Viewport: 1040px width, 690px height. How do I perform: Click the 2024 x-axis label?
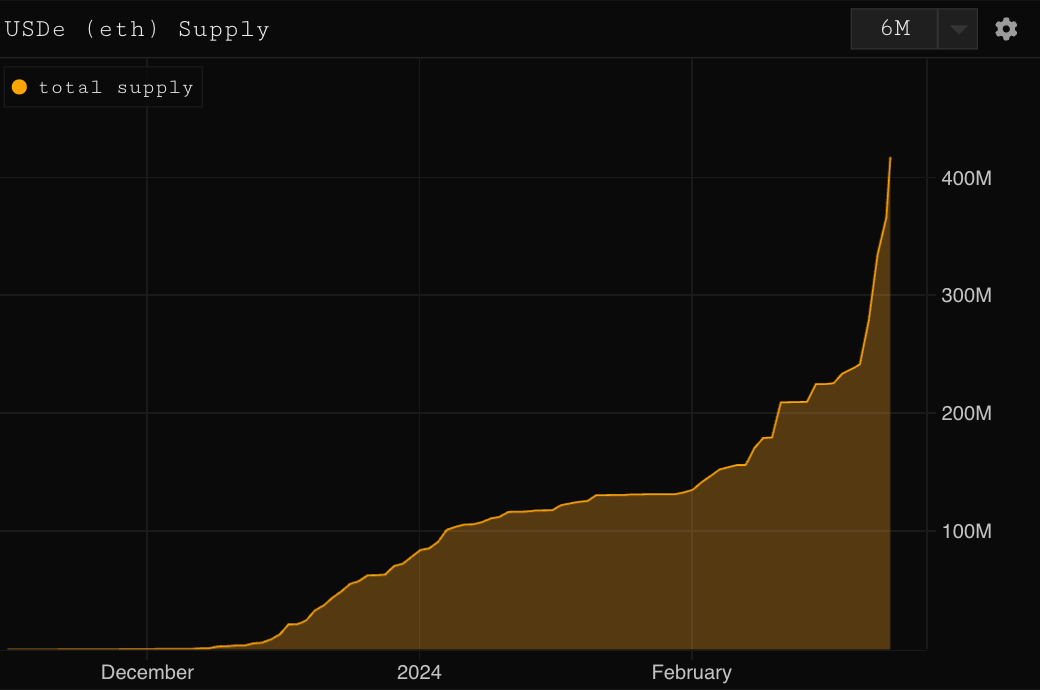pyautogui.click(x=419, y=672)
